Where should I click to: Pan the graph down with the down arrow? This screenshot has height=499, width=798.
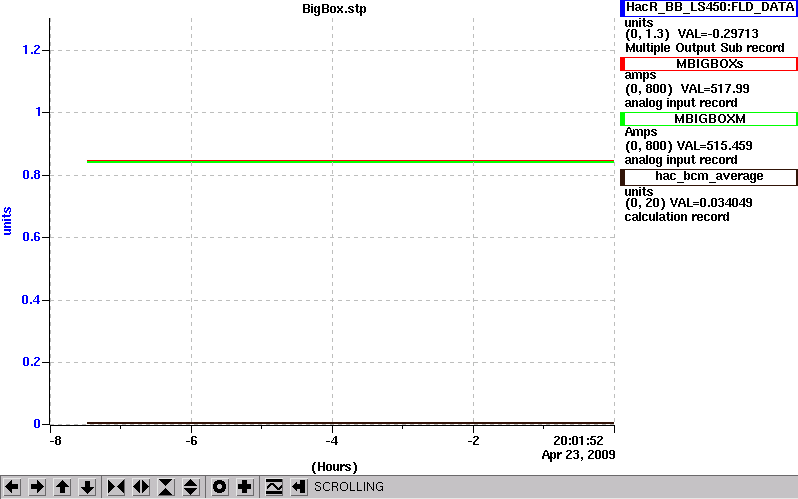(x=88, y=487)
